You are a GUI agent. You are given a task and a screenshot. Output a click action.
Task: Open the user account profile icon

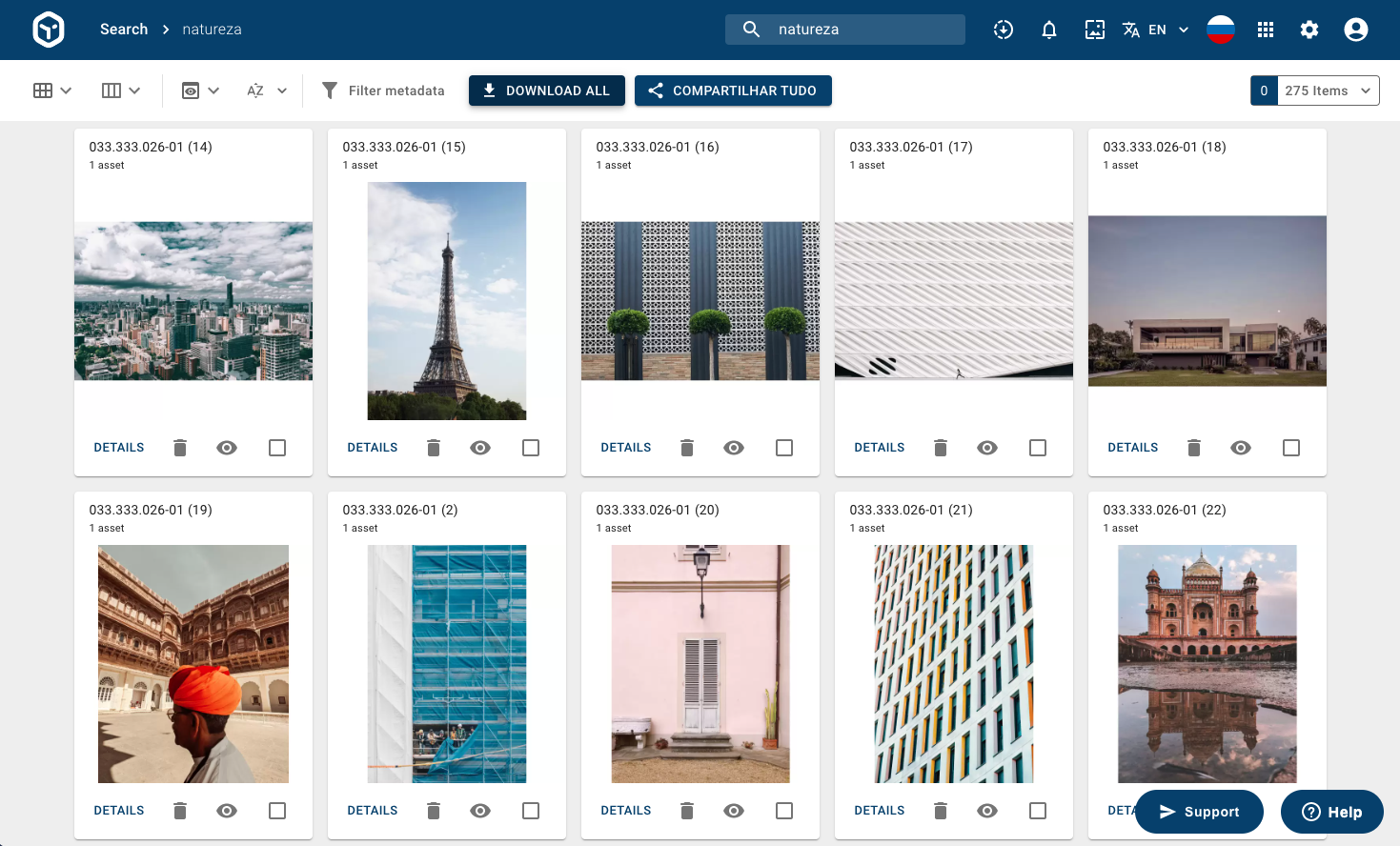[1356, 30]
